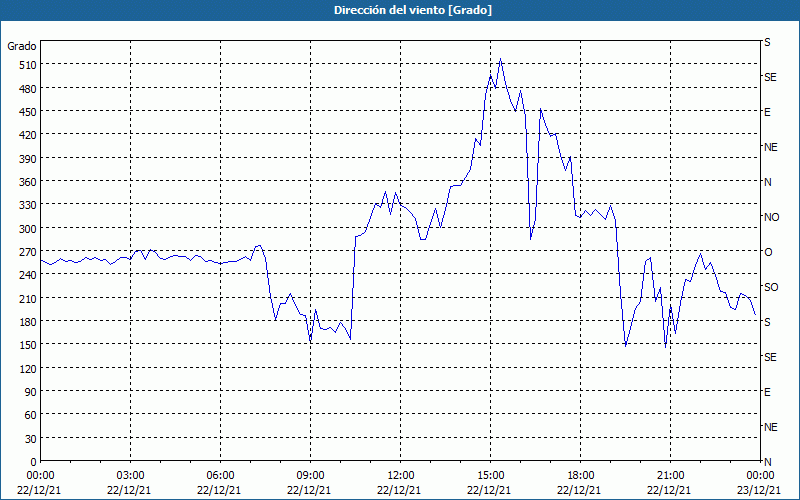Click the "06:00" time label
The image size is (800, 500).
(220, 476)
